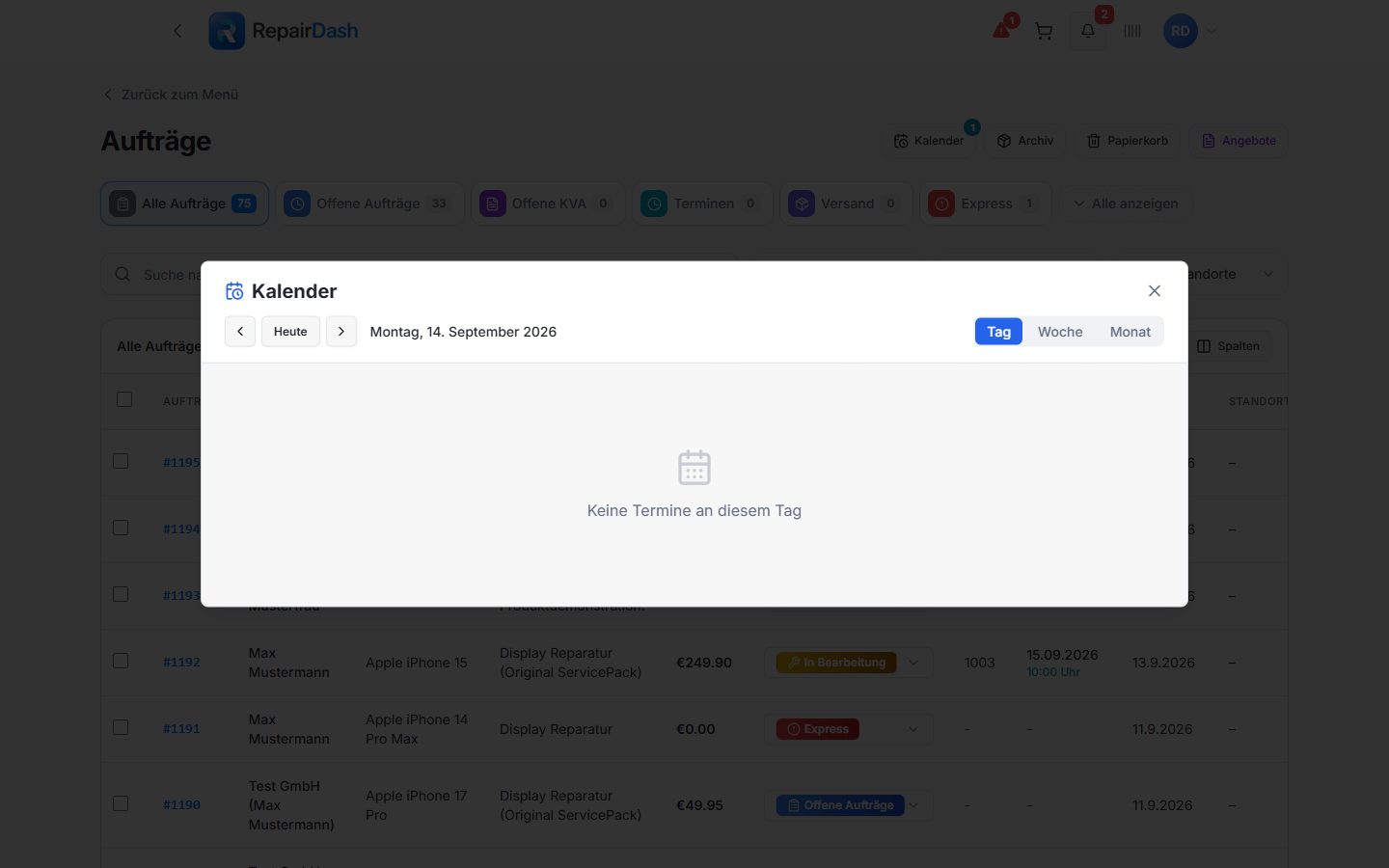Open the shopping cart
The image size is (1389, 868).
pyautogui.click(x=1044, y=31)
